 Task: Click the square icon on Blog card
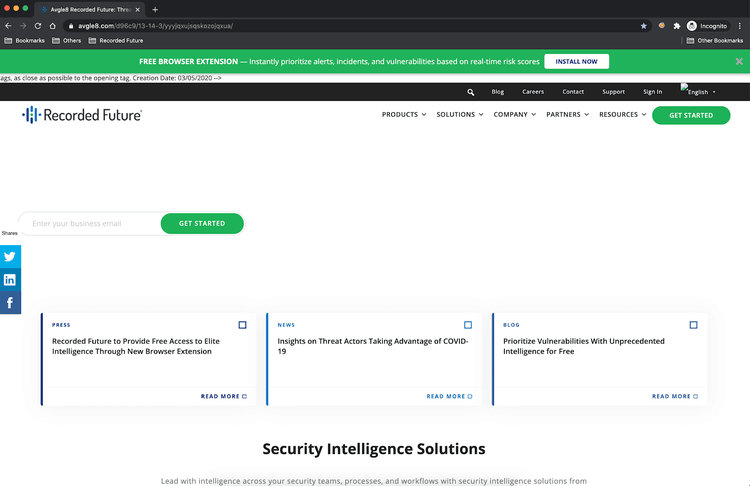[x=694, y=325]
